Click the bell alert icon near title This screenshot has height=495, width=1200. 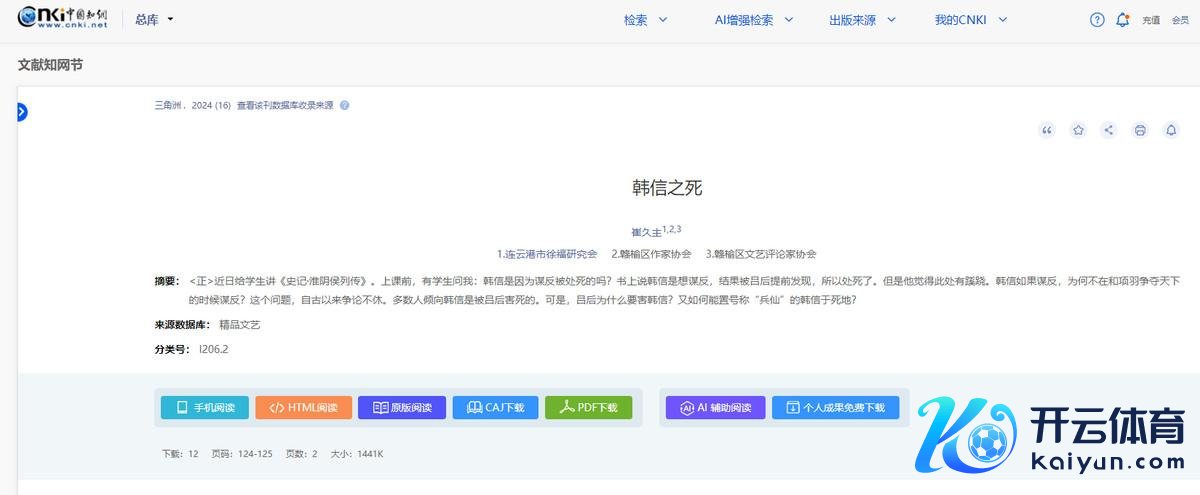1171,130
